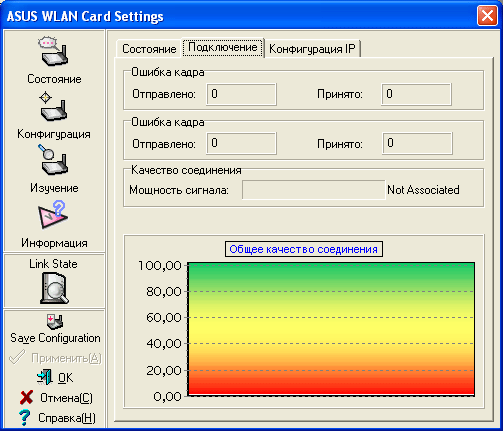Open the Состояние sidebar router icon
This screenshot has height=431, width=503.
(53, 51)
